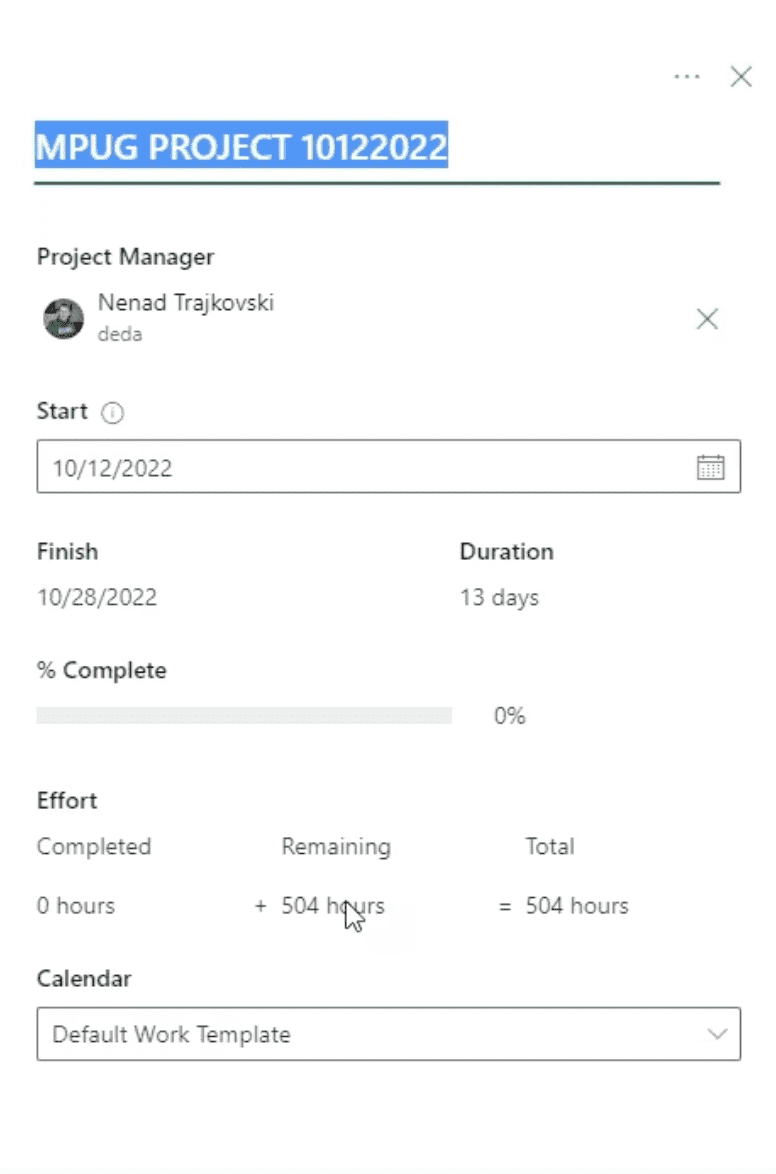
Task: Click the Total 504 hours value
Action: click(577, 906)
